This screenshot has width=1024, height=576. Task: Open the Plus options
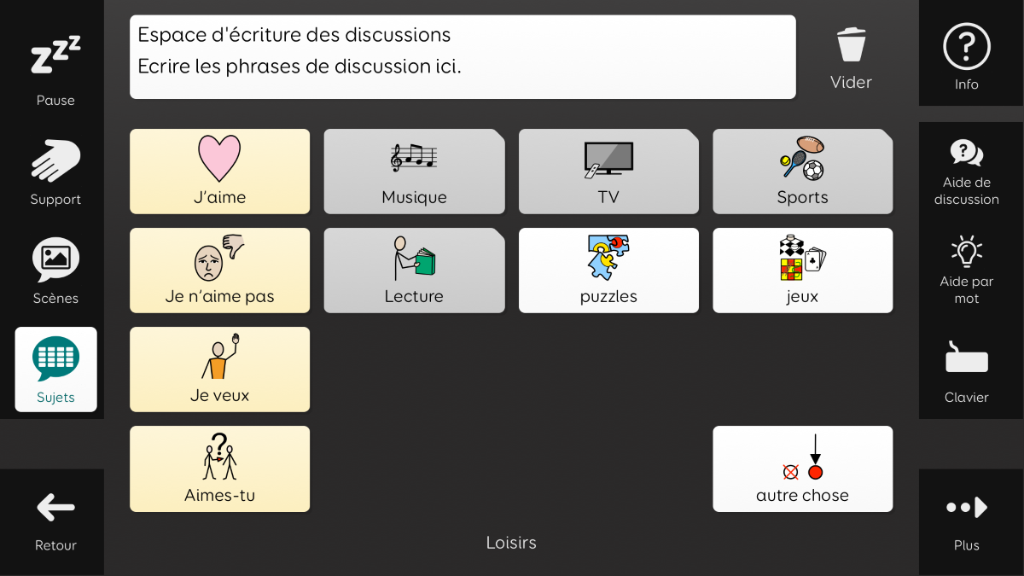coord(967,520)
